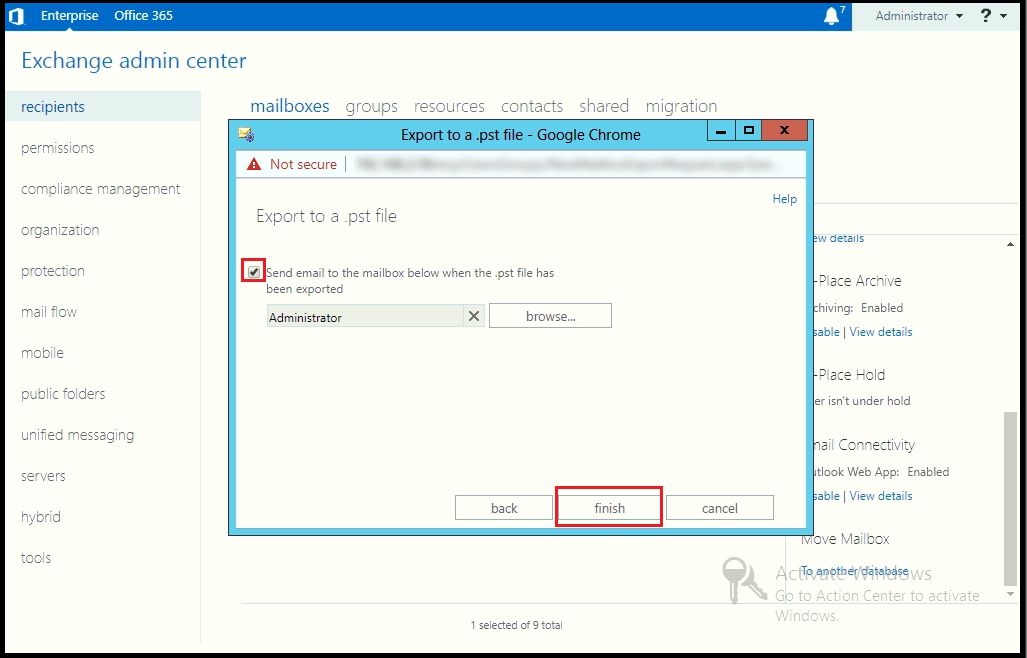Click the scroll up arrow of details pane

point(1011,244)
